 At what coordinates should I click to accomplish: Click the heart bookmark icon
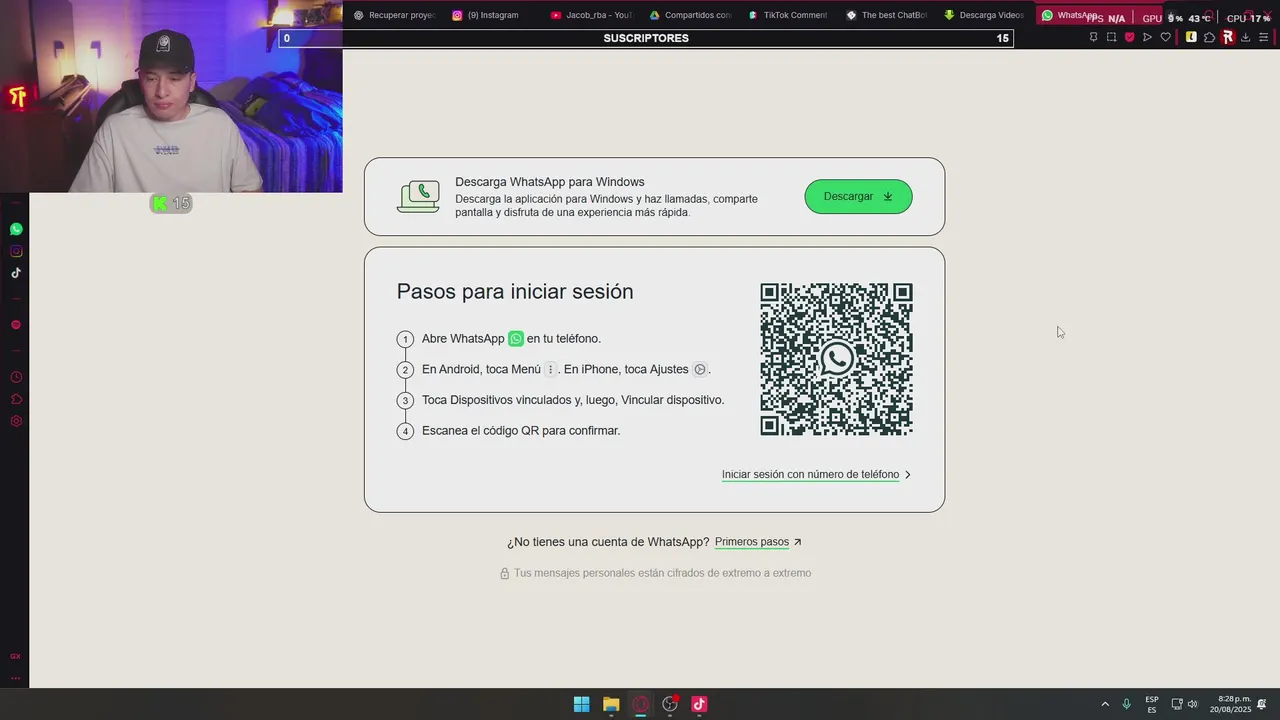coord(1165,37)
